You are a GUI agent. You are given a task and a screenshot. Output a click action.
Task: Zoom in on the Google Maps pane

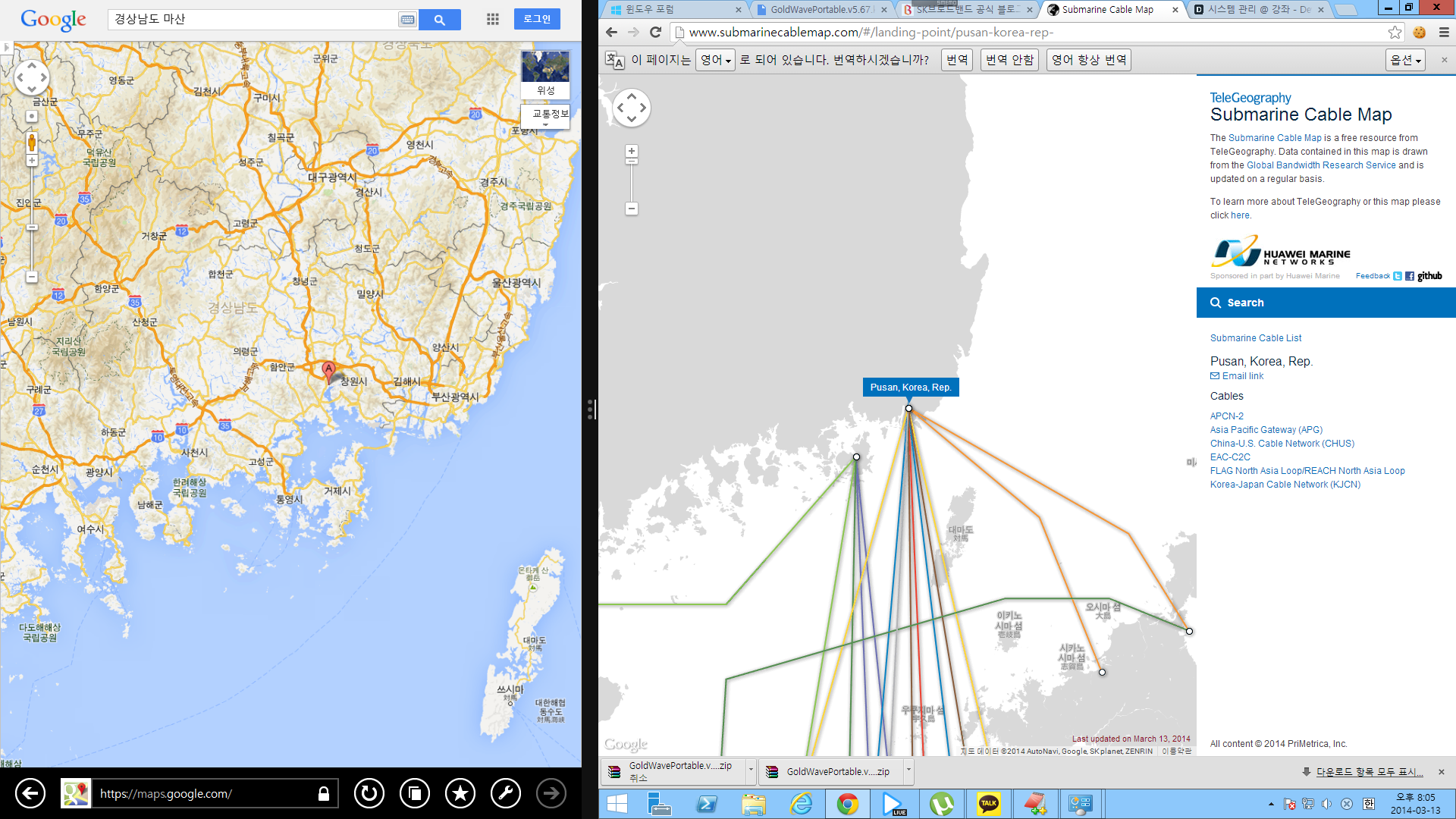[x=32, y=161]
